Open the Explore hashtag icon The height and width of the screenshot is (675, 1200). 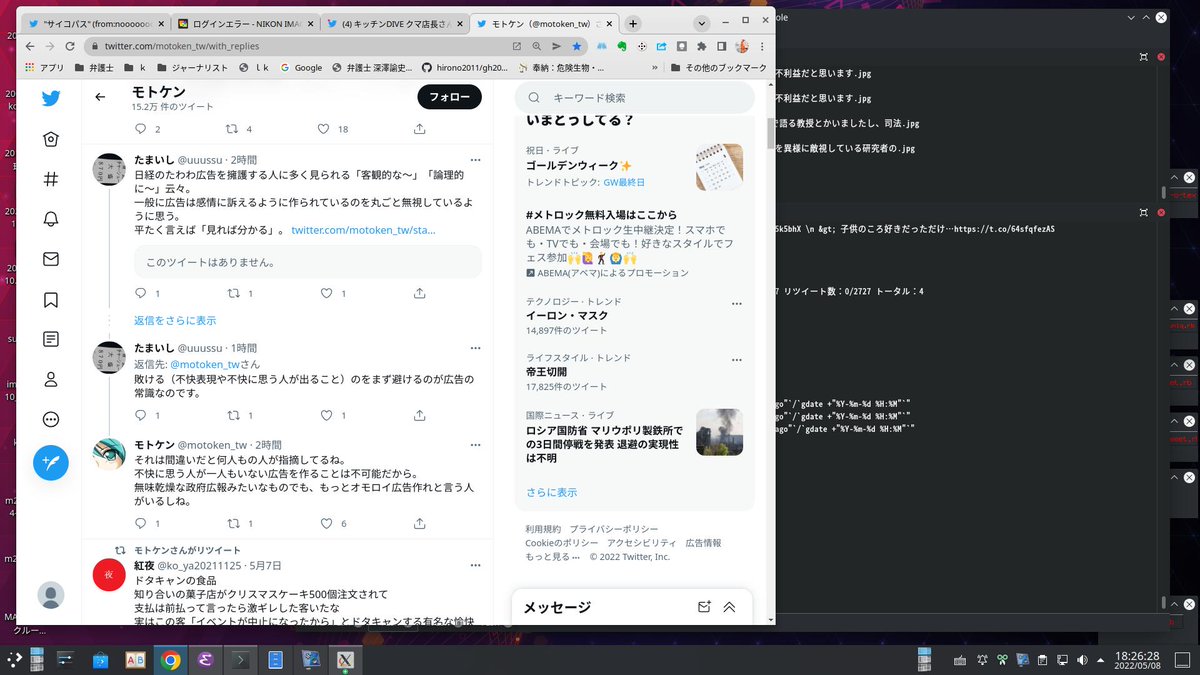[x=50, y=179]
